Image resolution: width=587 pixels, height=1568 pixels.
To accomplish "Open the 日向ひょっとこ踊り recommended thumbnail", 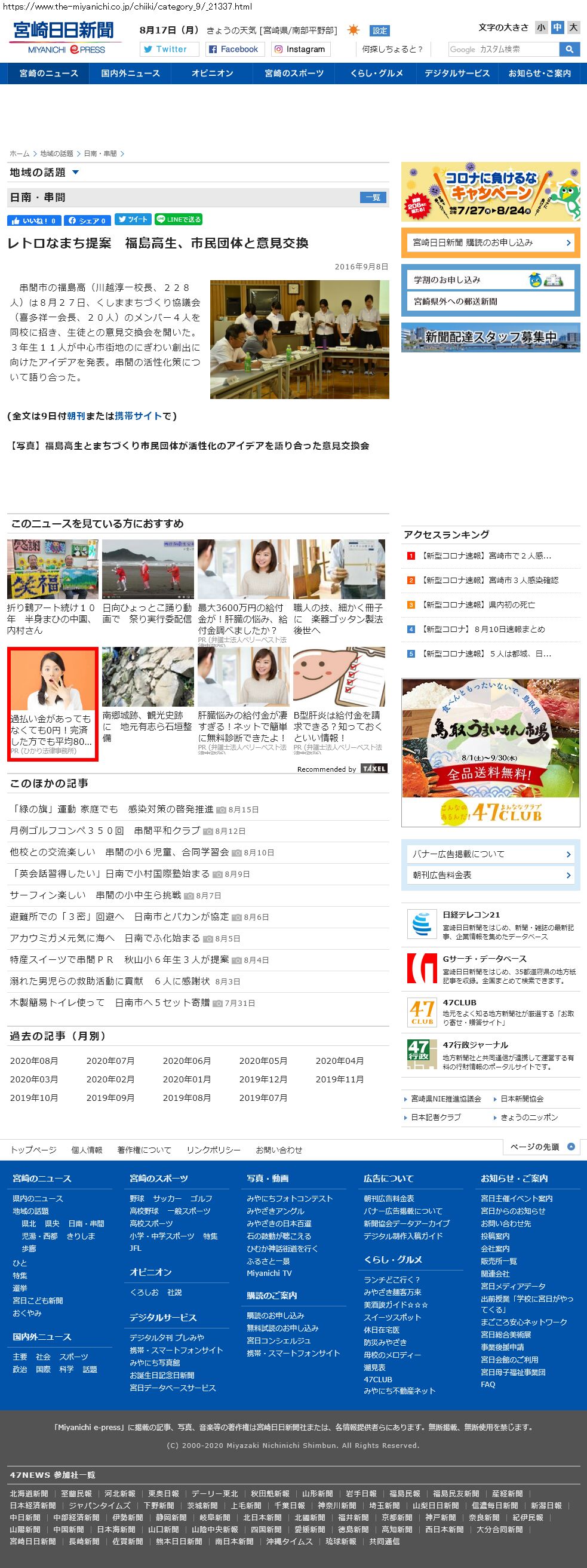I will [148, 569].
